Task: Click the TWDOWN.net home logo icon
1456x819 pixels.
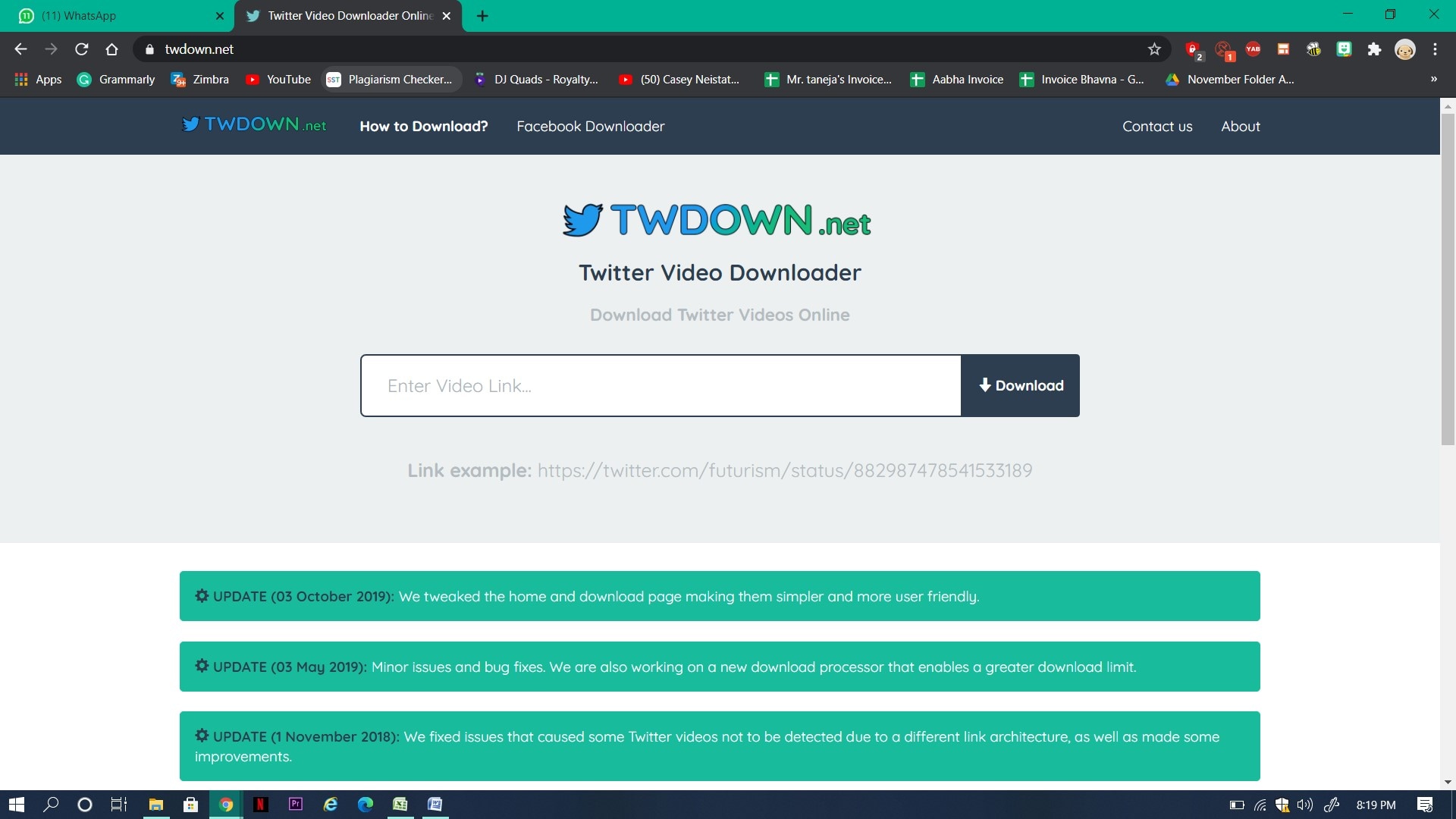Action: (254, 126)
